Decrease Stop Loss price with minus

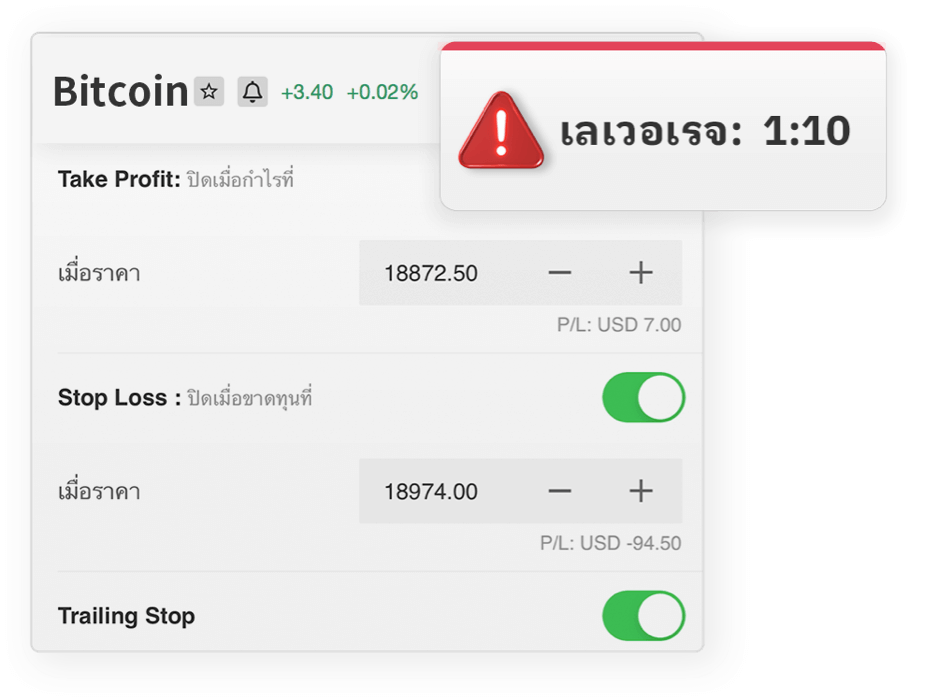tap(559, 491)
